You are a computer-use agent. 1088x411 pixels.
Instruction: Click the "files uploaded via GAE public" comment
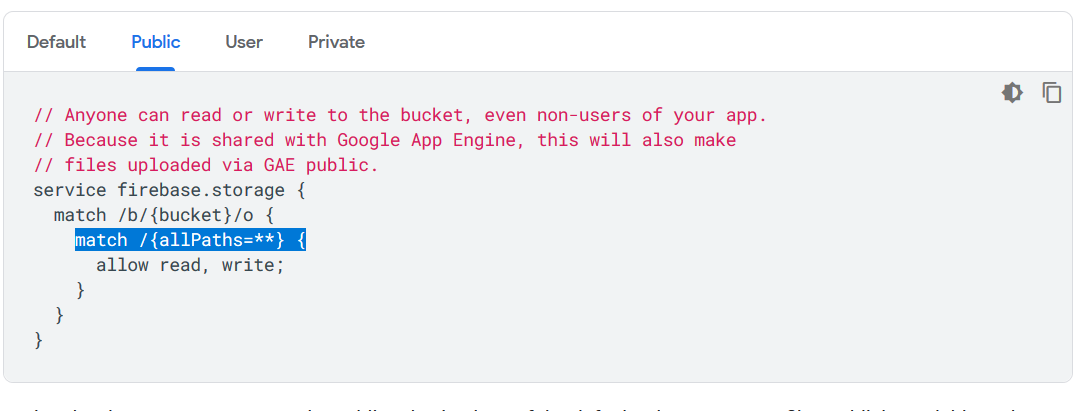pos(222,165)
